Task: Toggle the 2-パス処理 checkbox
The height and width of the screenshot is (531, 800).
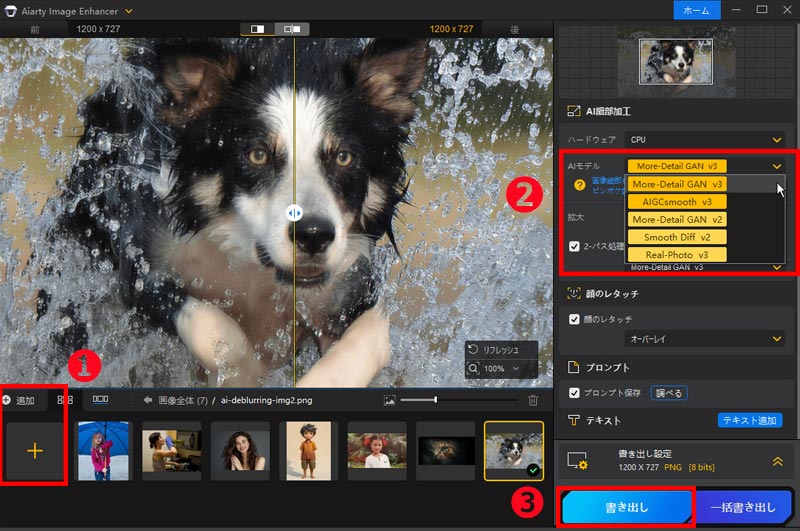Action: (574, 246)
